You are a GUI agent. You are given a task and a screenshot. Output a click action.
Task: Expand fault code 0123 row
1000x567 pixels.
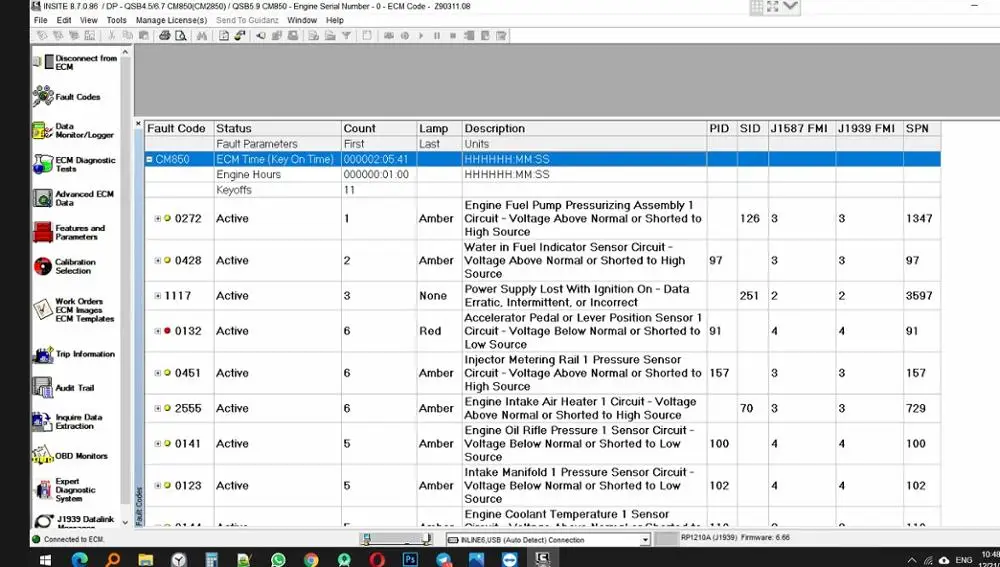(158, 485)
